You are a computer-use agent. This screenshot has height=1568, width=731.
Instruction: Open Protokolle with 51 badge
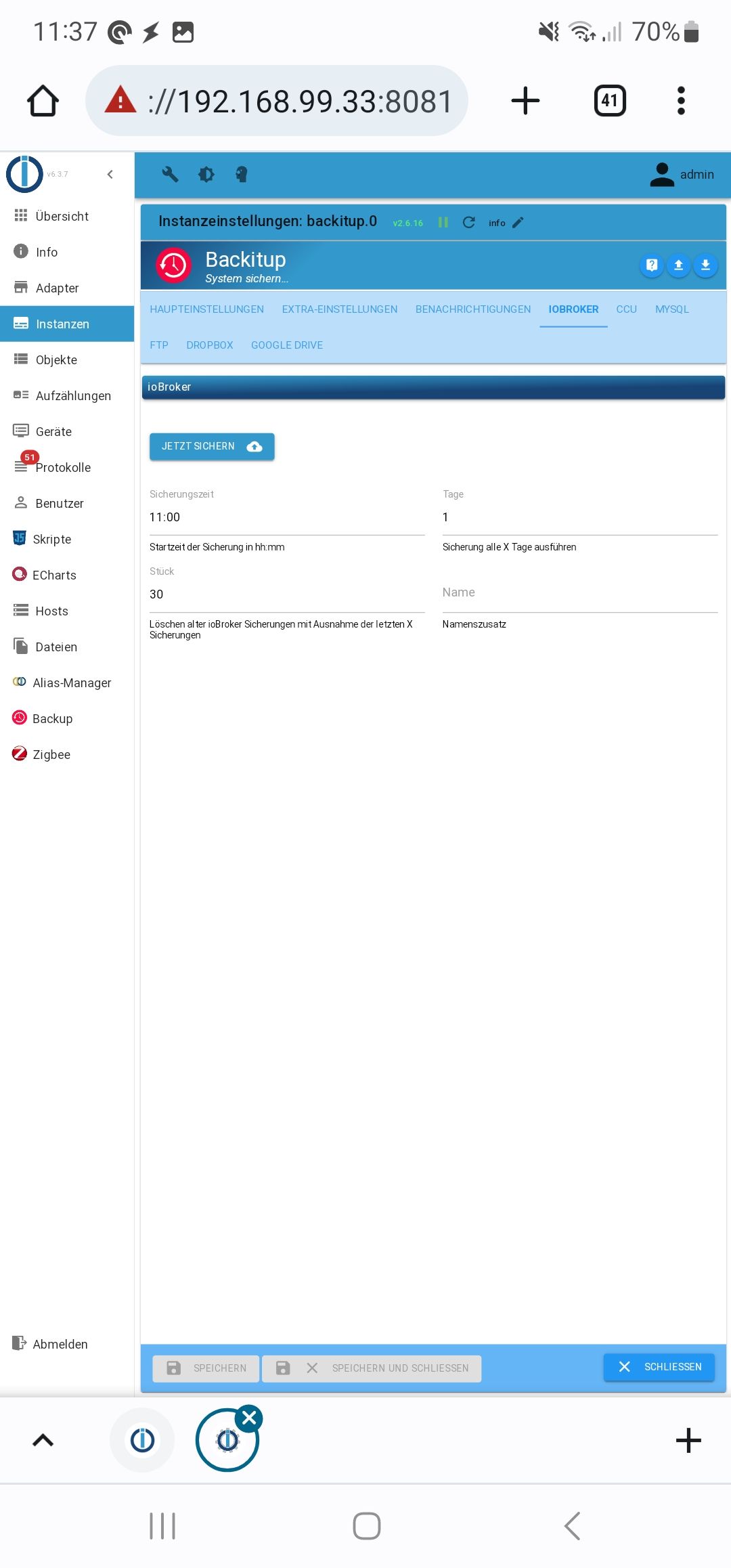(67, 467)
